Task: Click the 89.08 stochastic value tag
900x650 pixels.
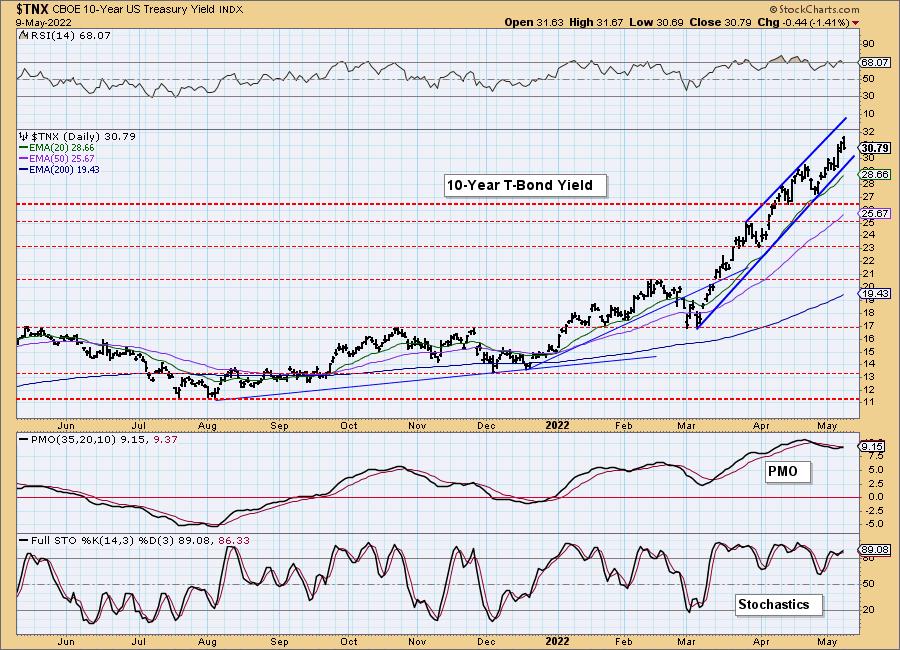Action: 875,550
